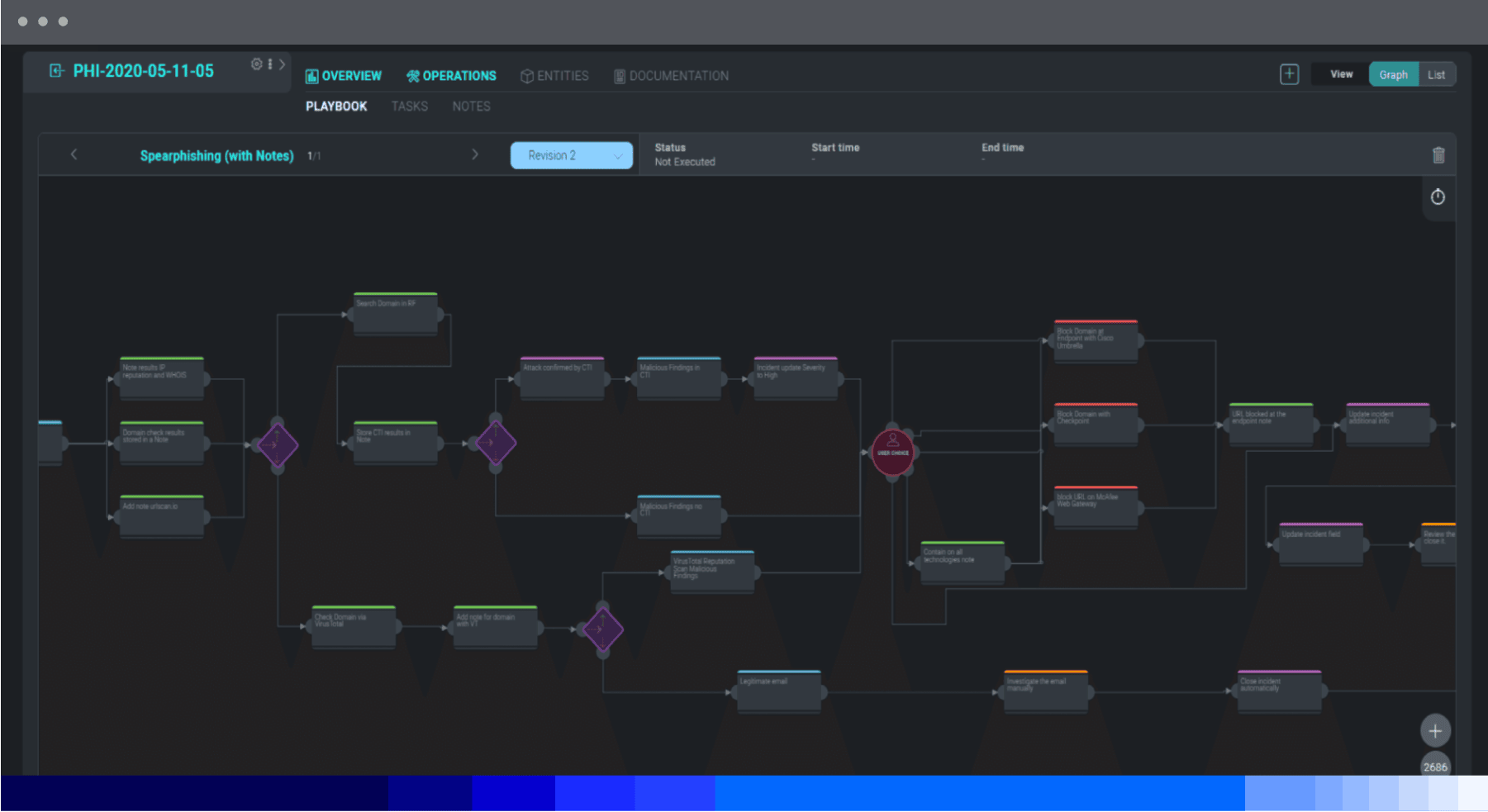Keep Graph view selected
This screenshot has height=812, width=1488.
pos(1393,74)
